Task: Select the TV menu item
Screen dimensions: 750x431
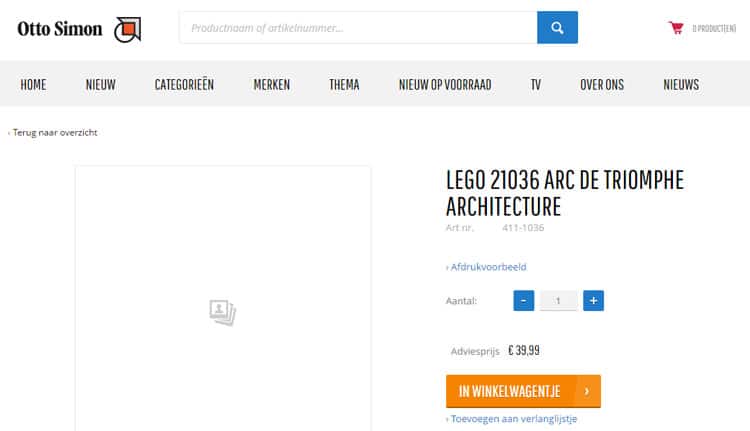Action: click(535, 85)
